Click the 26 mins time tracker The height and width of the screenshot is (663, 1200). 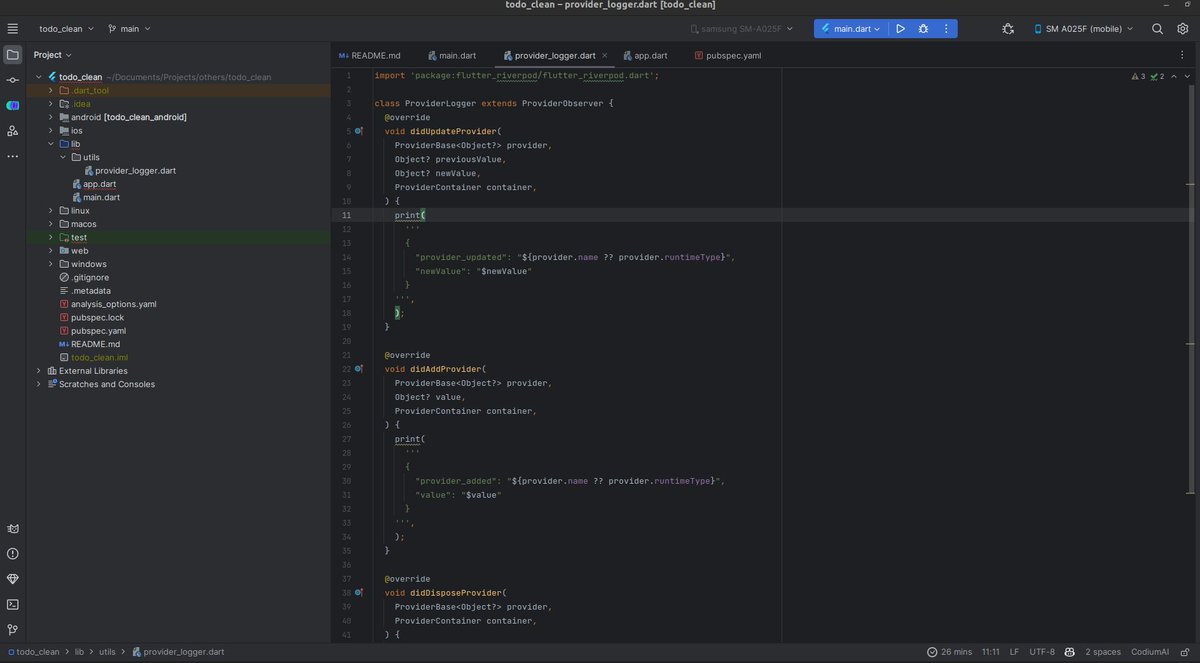click(x=949, y=652)
